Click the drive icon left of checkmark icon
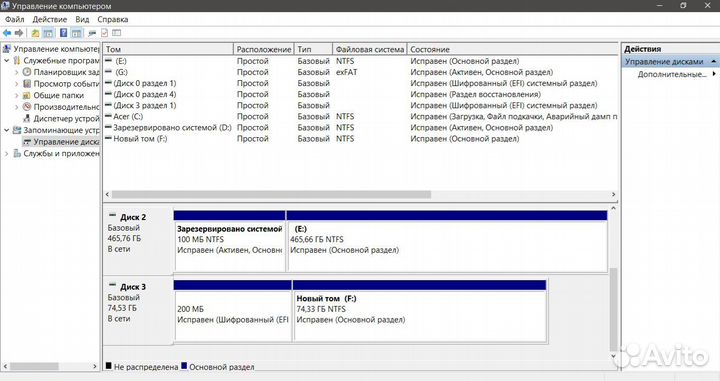The image size is (720, 381). [x=92, y=33]
